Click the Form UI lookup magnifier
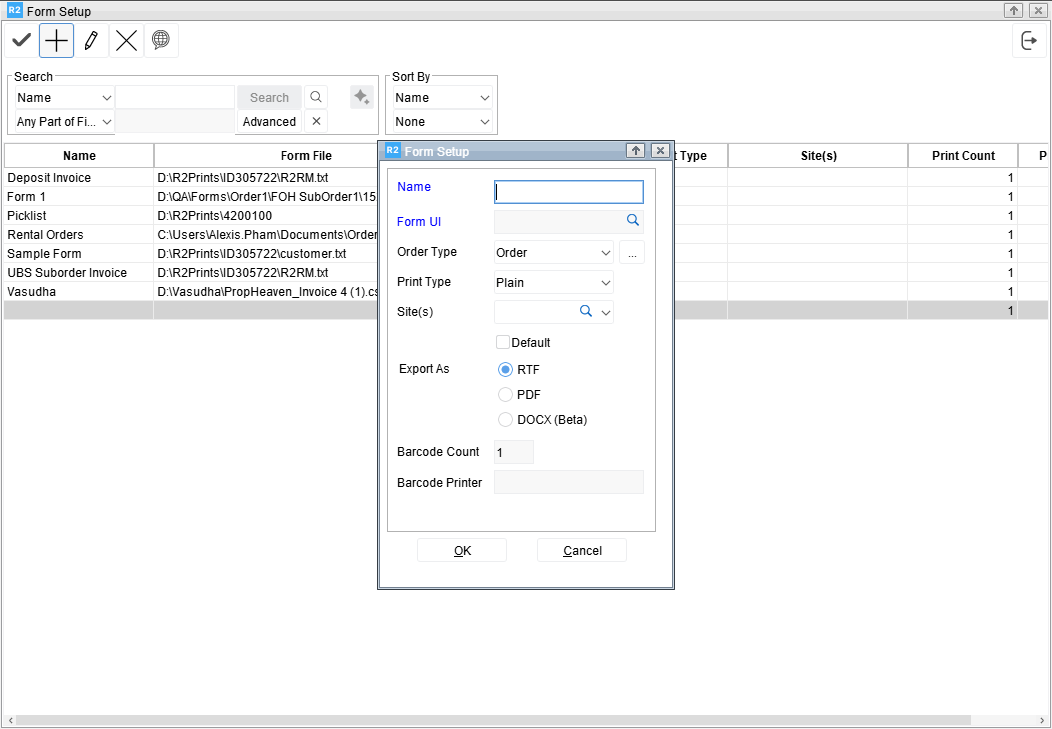 (632, 221)
